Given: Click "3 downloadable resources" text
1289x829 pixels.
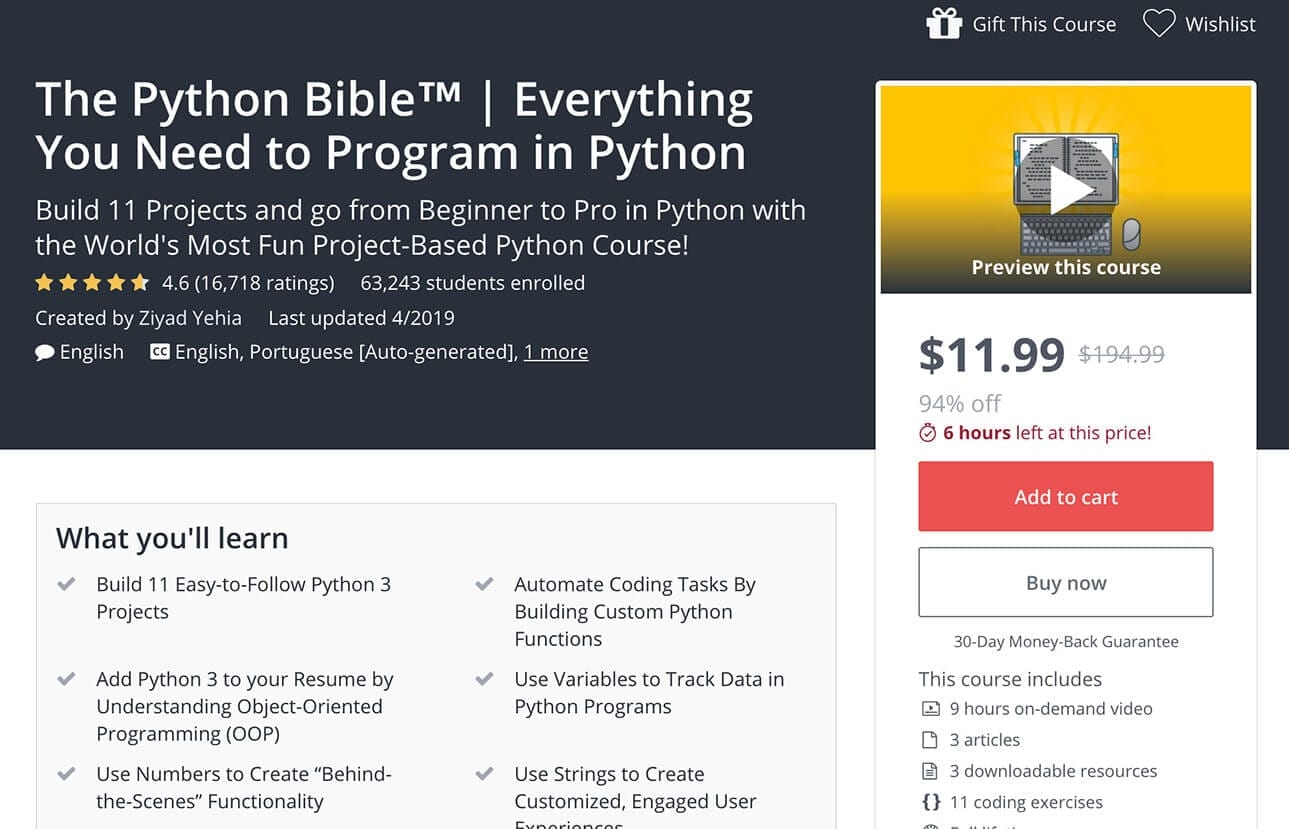Looking at the screenshot, I should tap(1053, 771).
